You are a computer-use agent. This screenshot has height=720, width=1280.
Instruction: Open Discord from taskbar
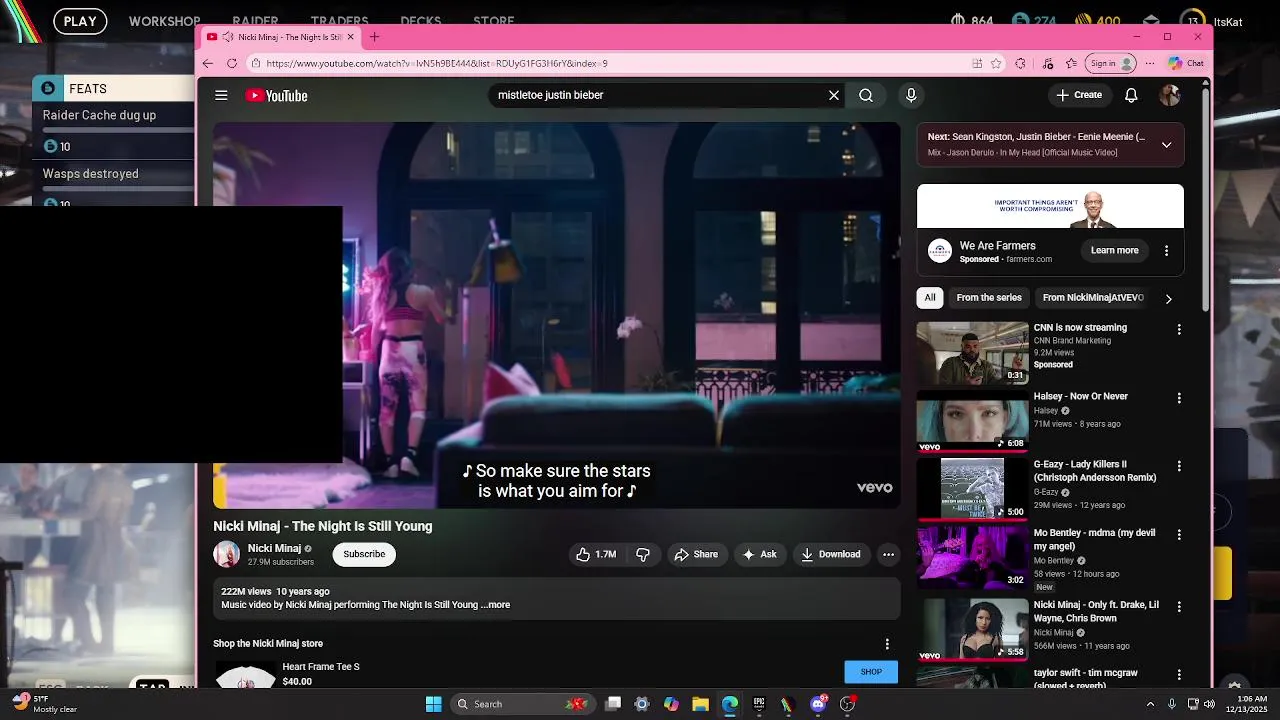[x=818, y=704]
